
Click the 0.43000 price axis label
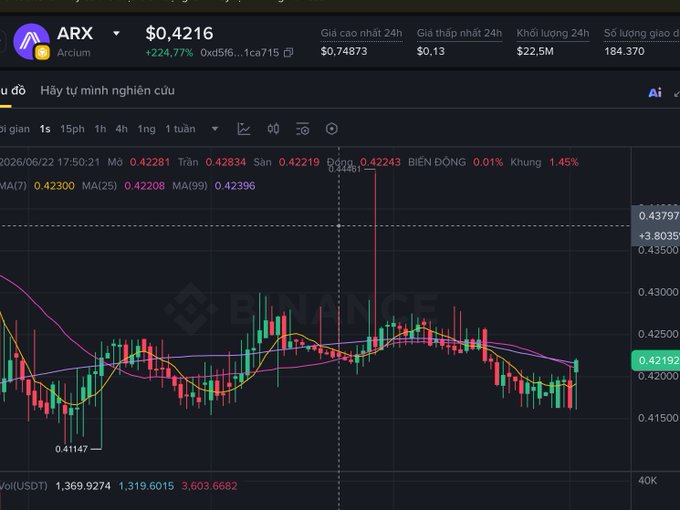pos(658,292)
